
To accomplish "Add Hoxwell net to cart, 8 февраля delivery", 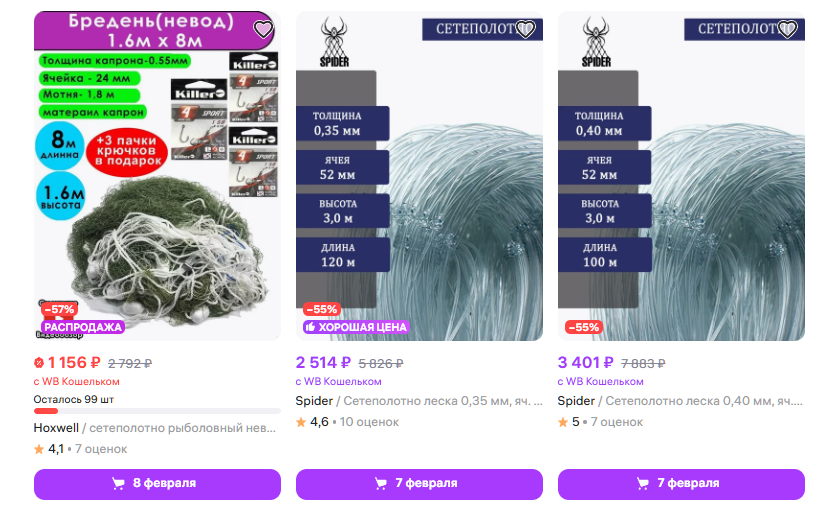I will click(157, 484).
